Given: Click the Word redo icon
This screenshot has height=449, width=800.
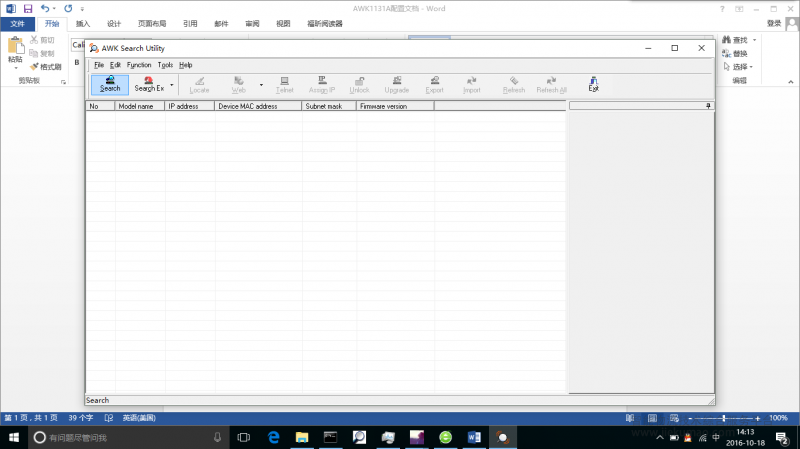Looking at the screenshot, I should point(68,9).
